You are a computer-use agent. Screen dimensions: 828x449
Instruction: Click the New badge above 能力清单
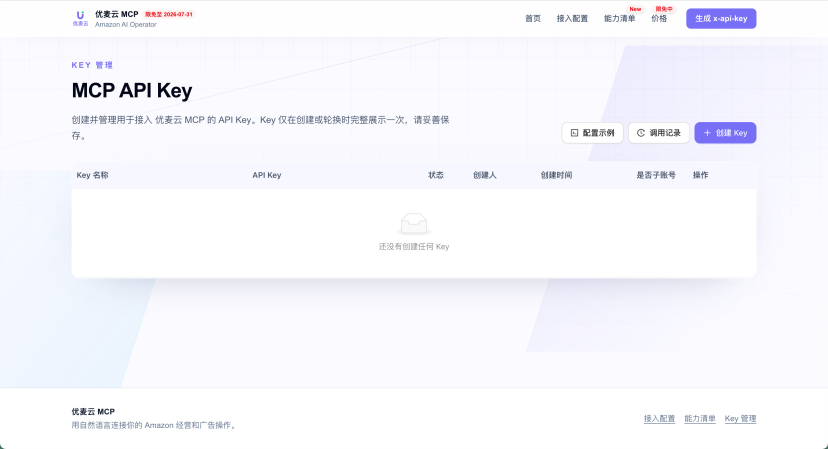coord(635,9)
